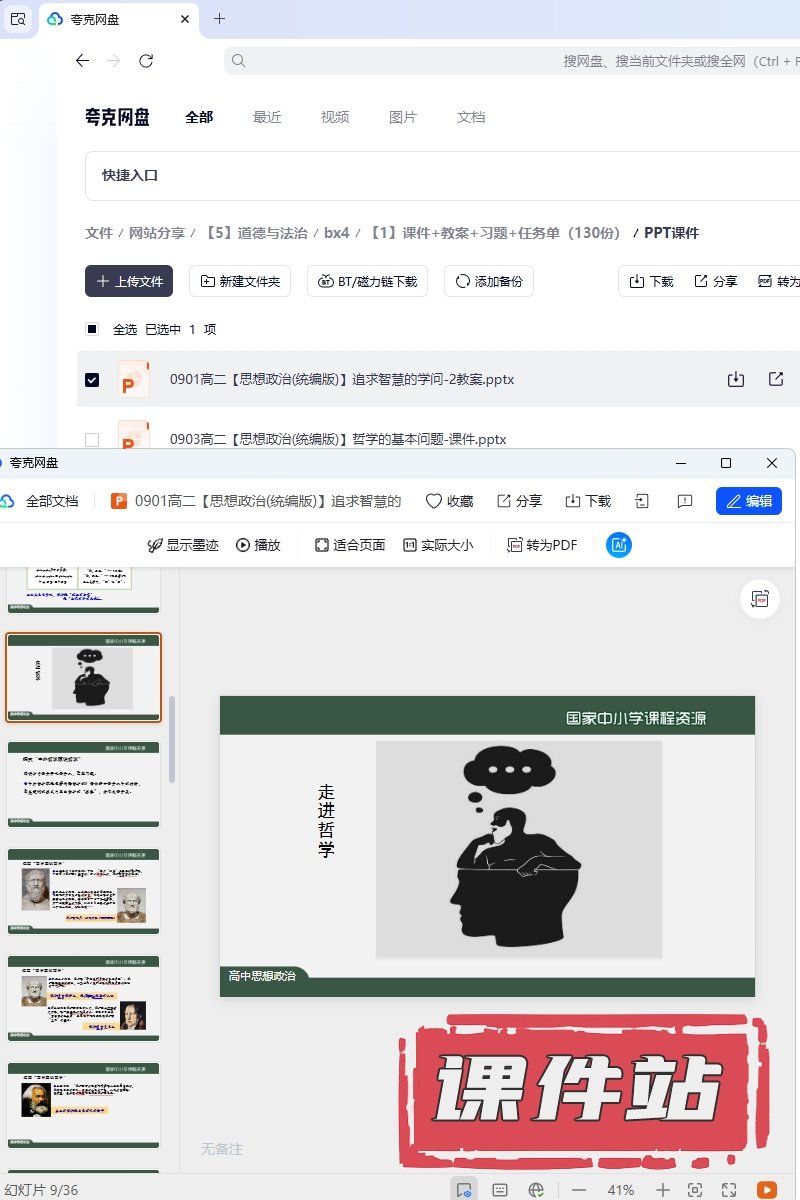The image size is (800, 1200).
Task: Uncheck the 0901 追求智慧的学问 file checkbox
Action: click(92, 380)
